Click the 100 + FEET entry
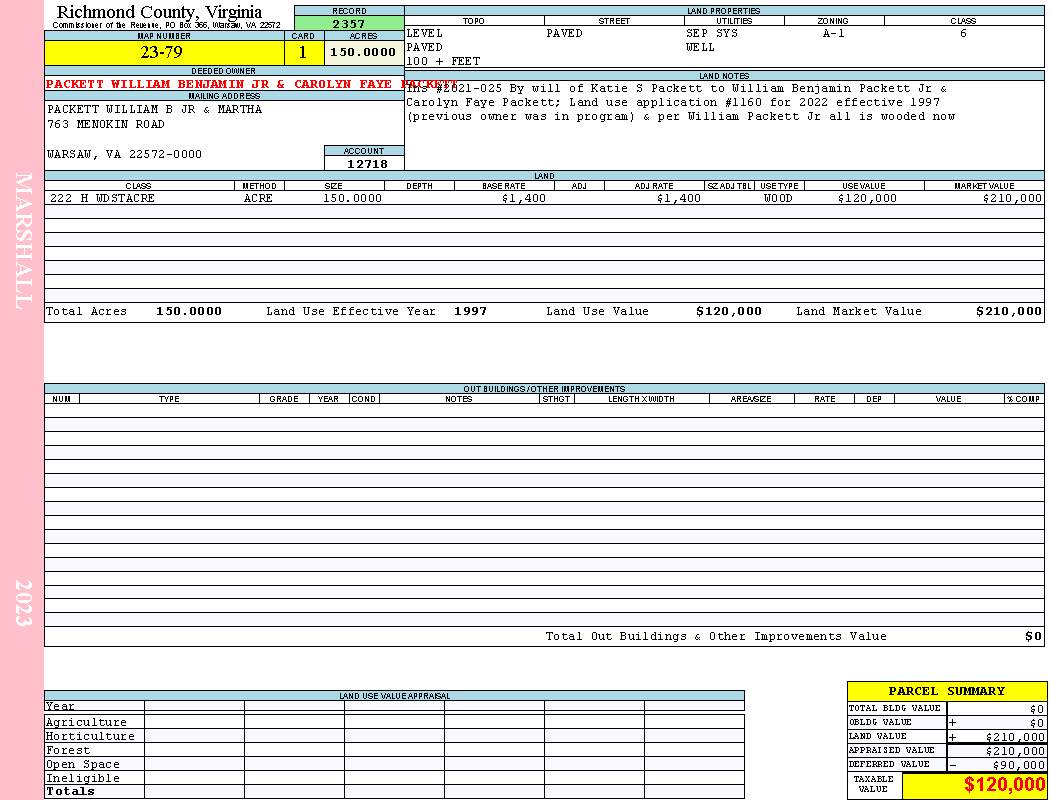 [443, 62]
